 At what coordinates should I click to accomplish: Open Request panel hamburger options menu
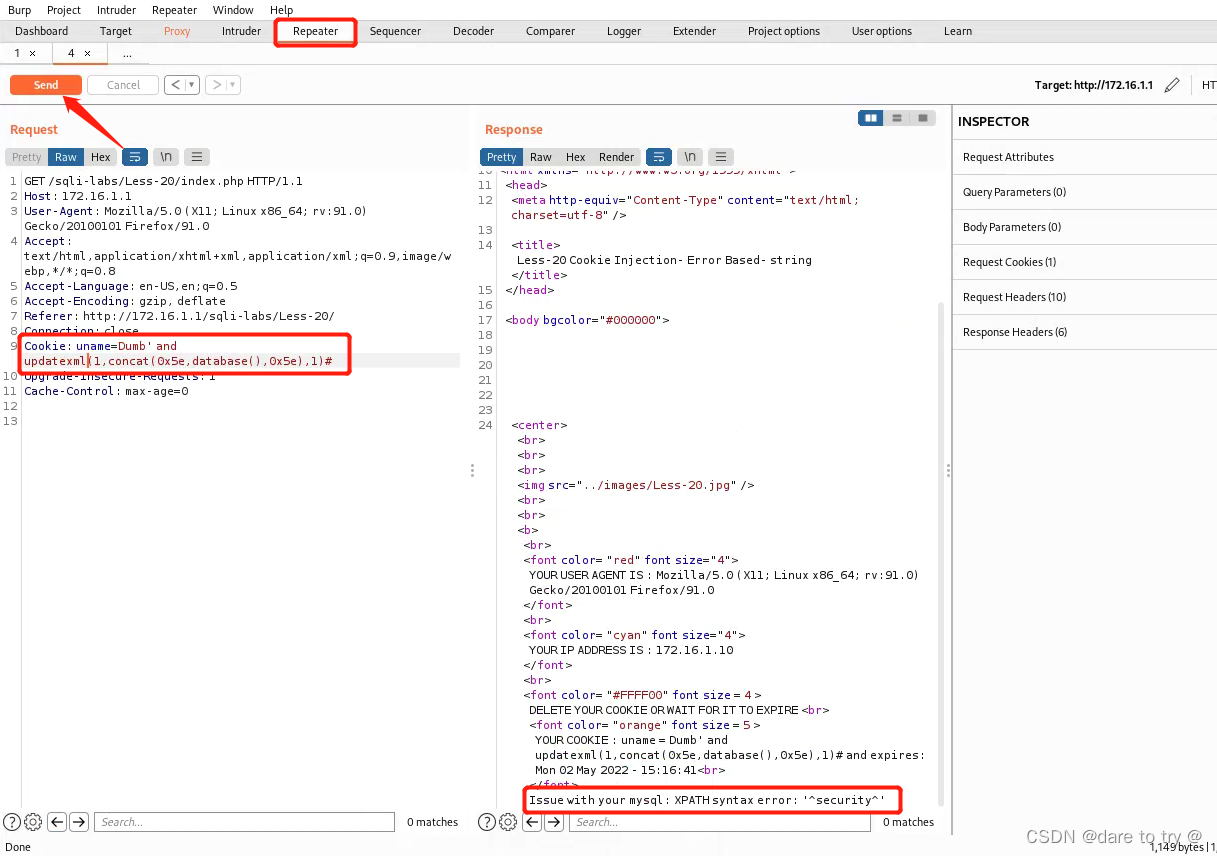tap(197, 157)
